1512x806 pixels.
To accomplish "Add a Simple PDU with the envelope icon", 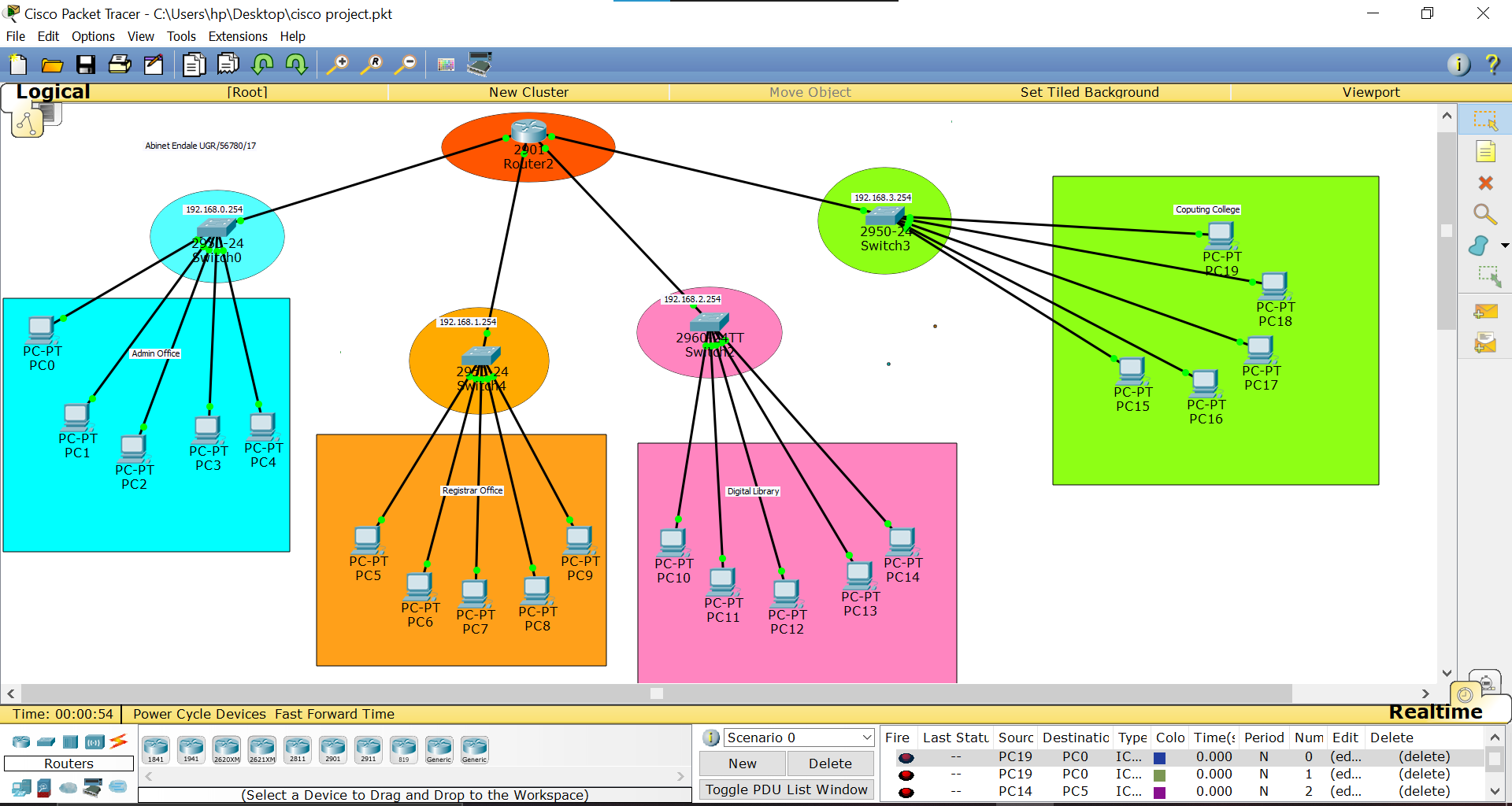I will [1485, 312].
